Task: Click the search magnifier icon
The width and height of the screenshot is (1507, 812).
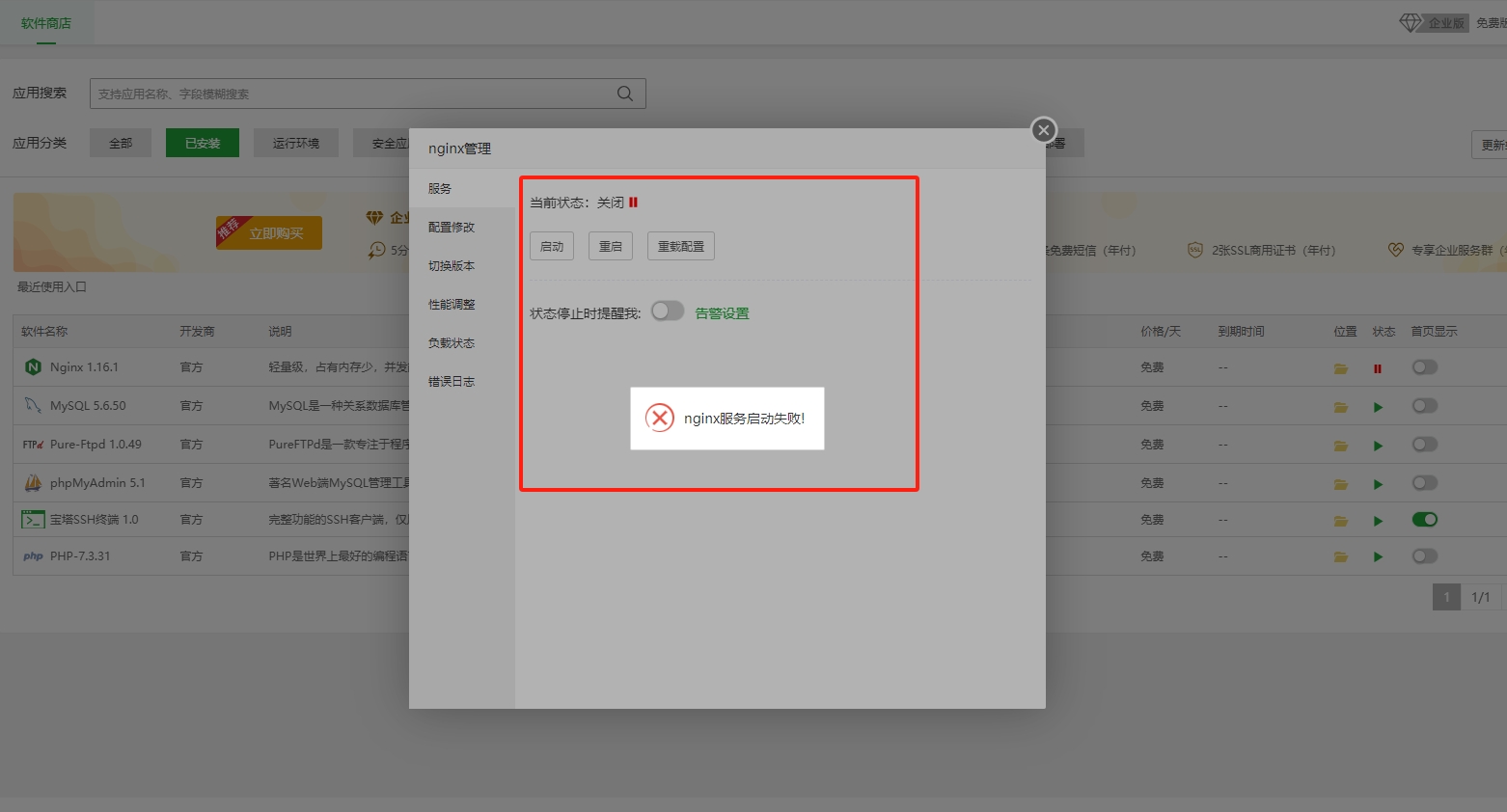Action: pos(625,94)
